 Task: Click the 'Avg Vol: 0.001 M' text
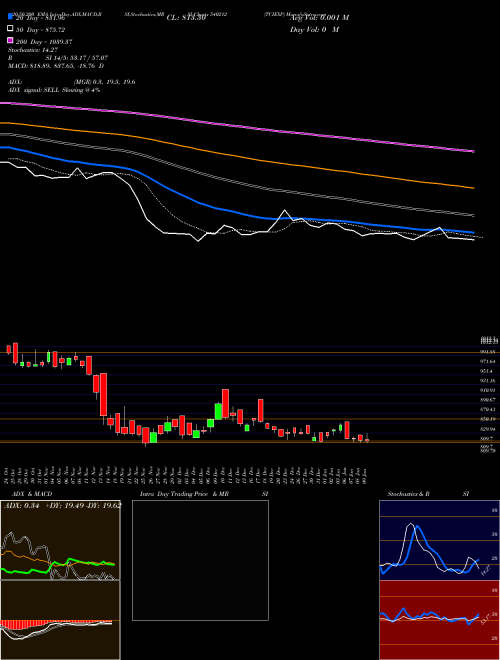(319, 18)
